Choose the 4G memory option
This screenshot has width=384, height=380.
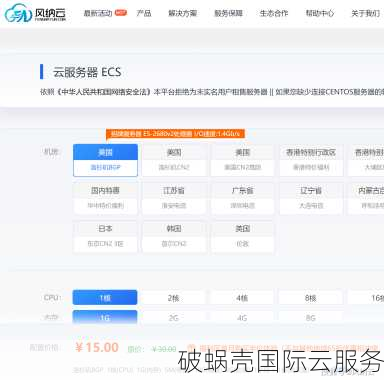[243, 317]
